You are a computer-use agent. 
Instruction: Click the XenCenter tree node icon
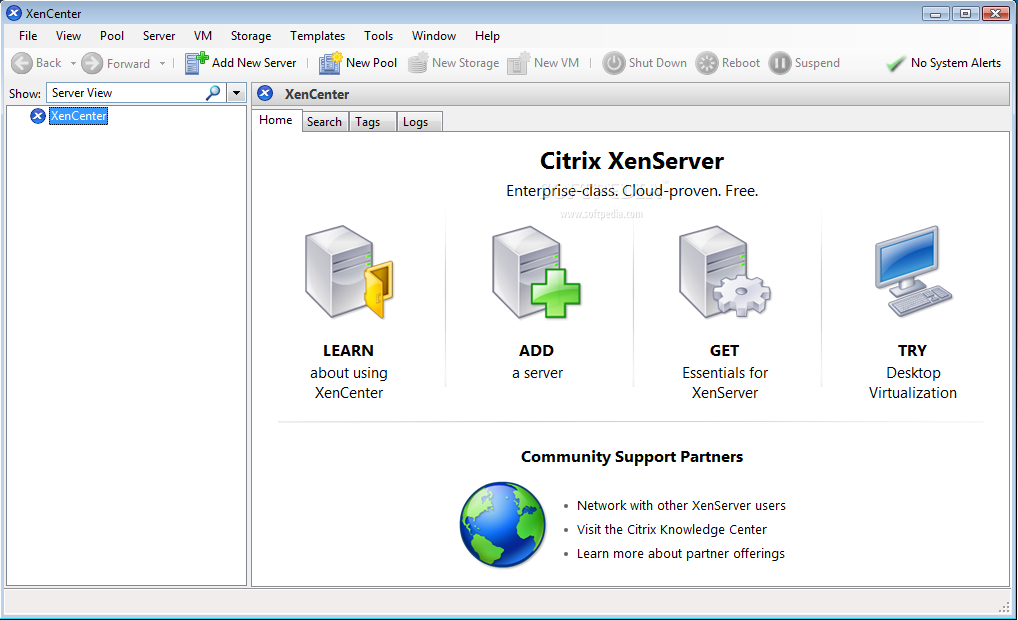coord(38,116)
